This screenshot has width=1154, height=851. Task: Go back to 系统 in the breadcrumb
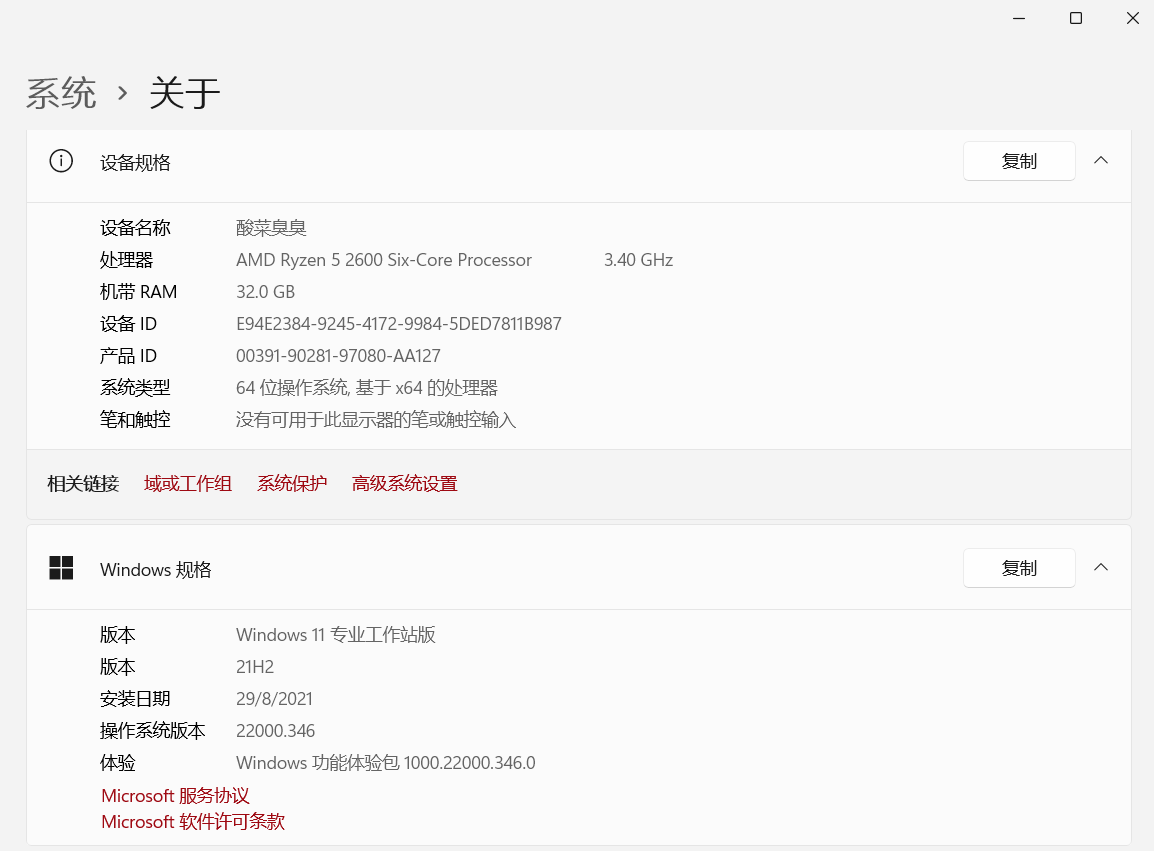(x=61, y=93)
